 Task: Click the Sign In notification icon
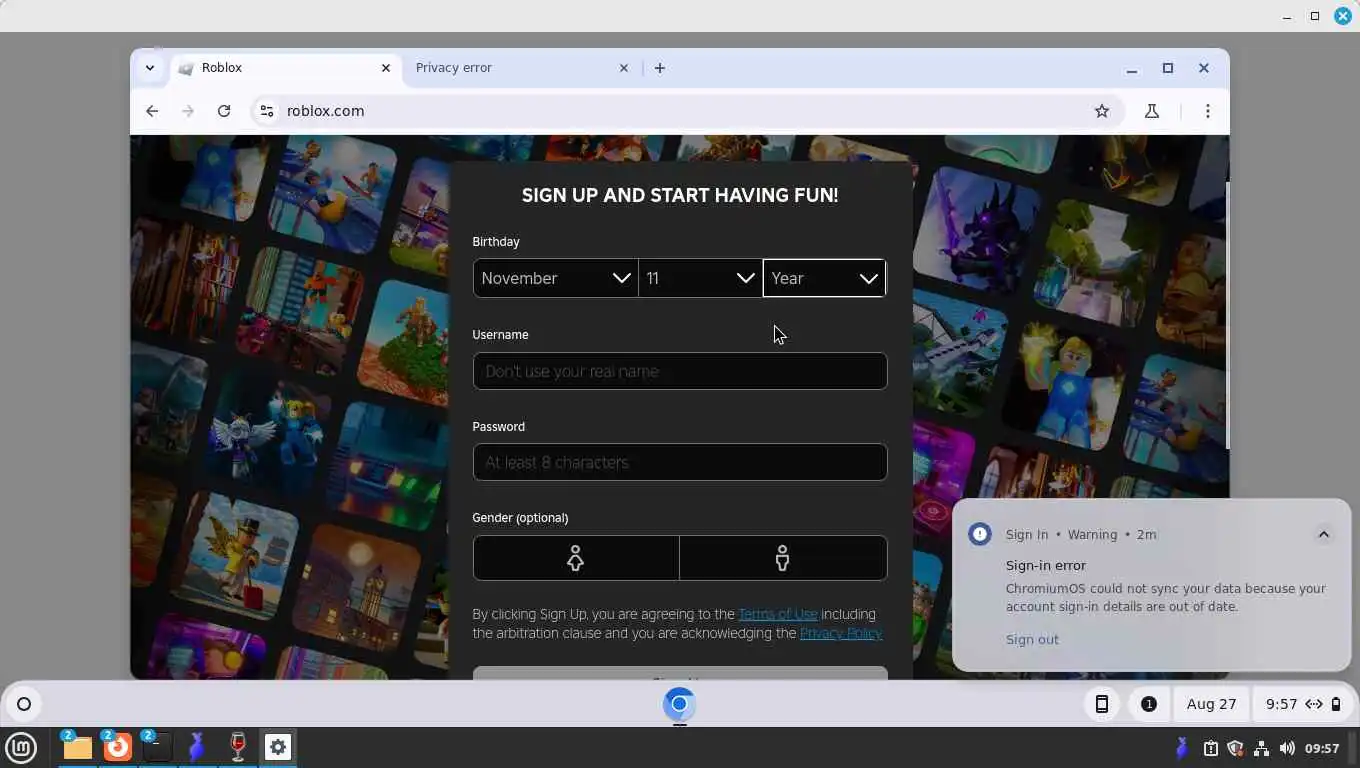click(x=980, y=534)
